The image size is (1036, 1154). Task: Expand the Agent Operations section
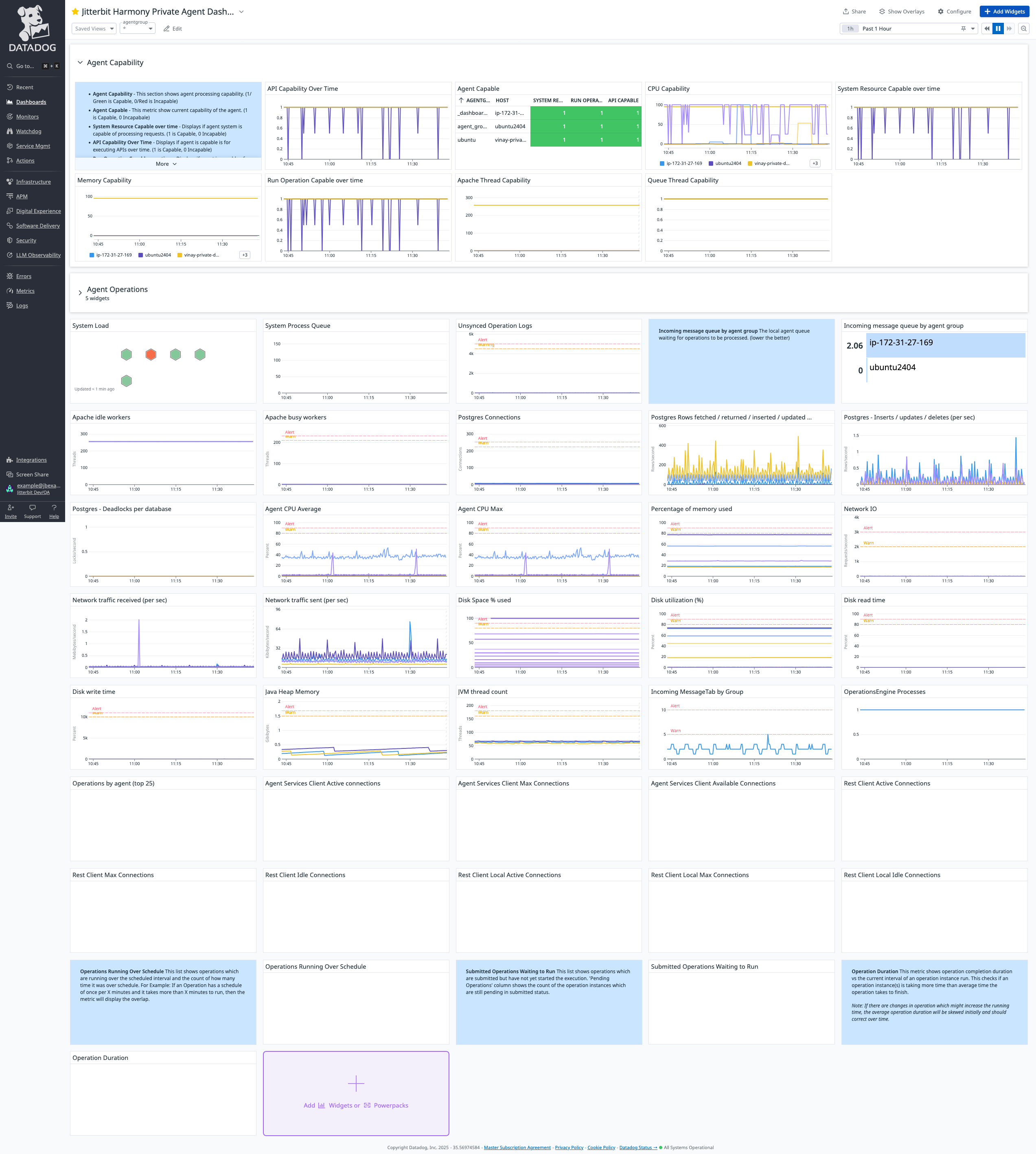click(80, 293)
